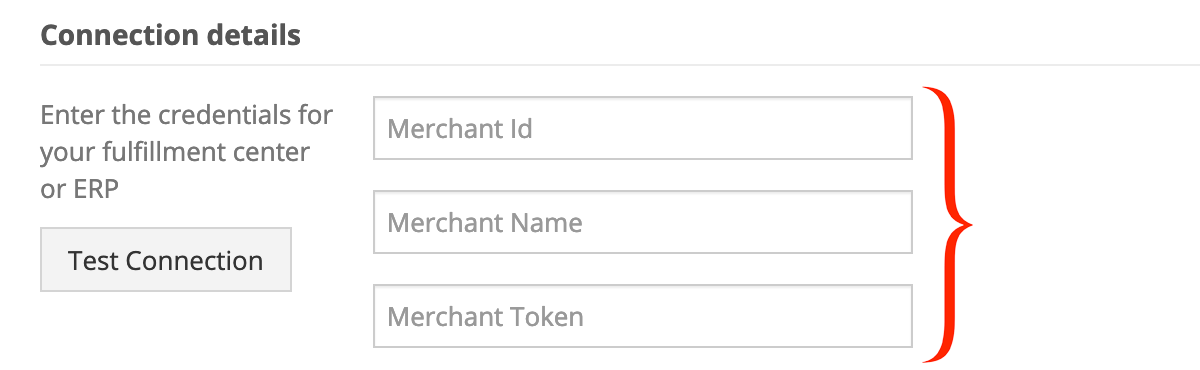This screenshot has width=1200, height=370.
Task: Click the empty right end of Merchant Id box
Action: [x=860, y=128]
